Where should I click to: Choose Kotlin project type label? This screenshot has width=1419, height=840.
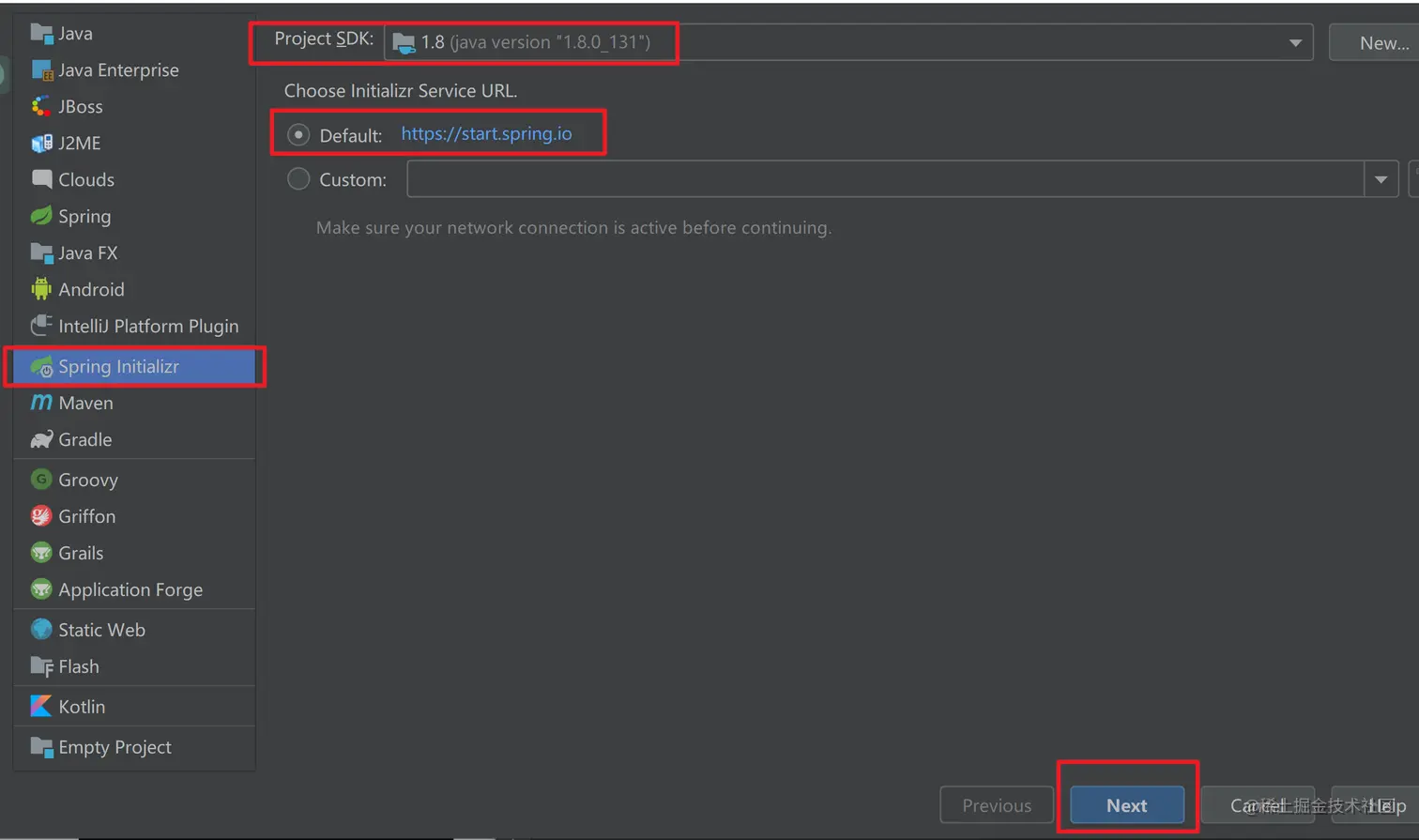[x=82, y=707]
